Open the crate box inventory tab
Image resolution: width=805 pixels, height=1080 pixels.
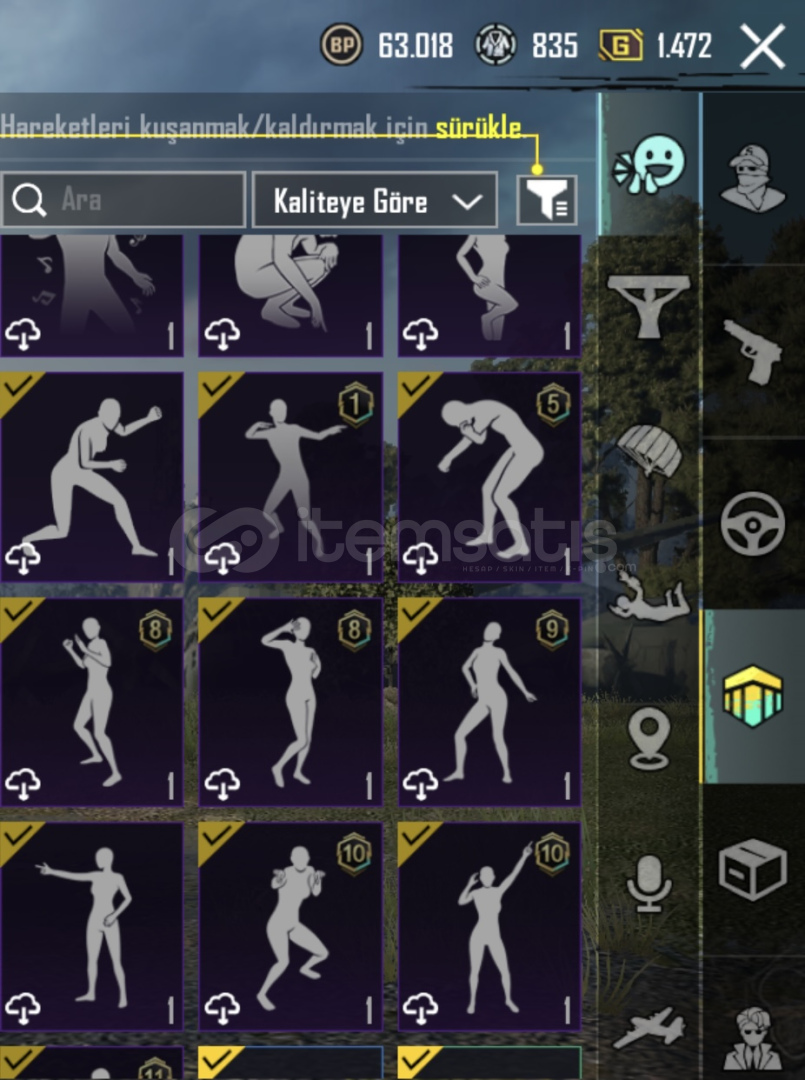point(753,869)
